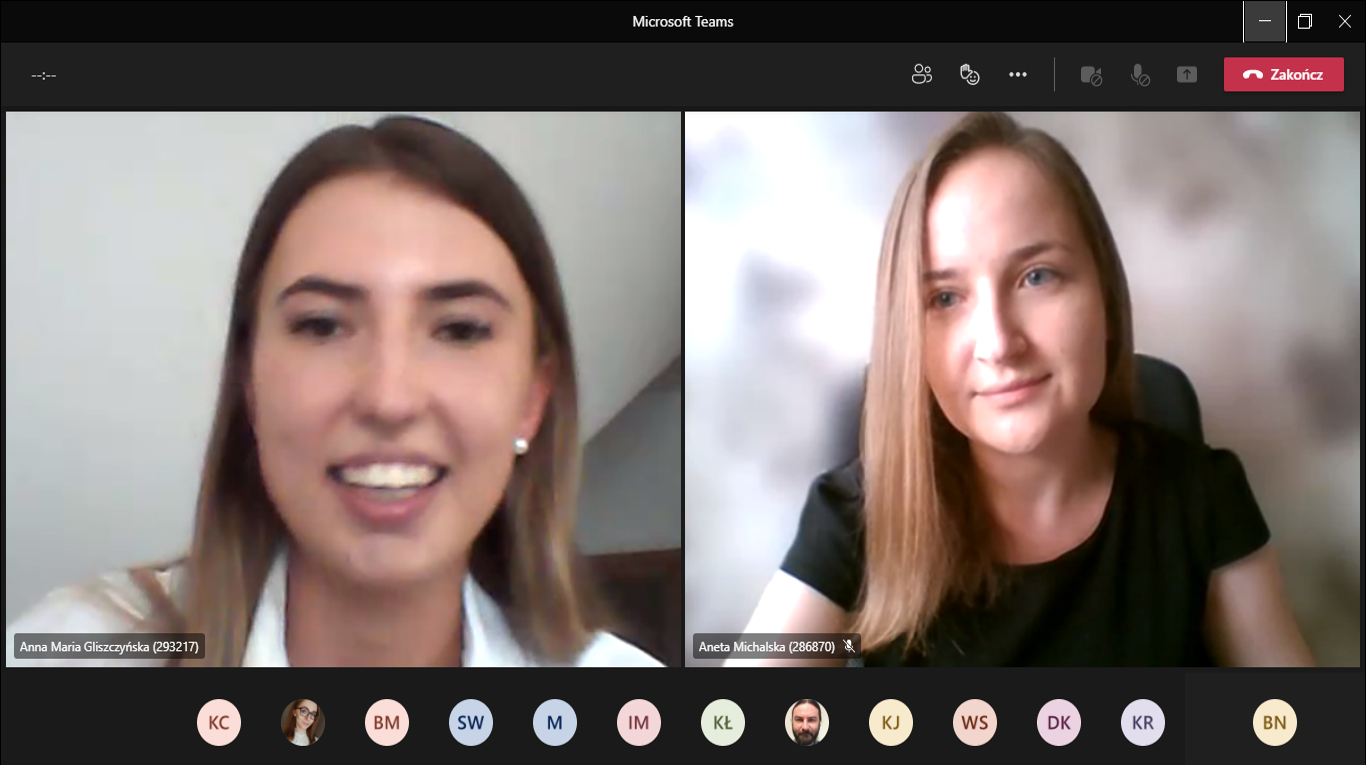Select the IM participant avatar
The height and width of the screenshot is (765, 1366).
point(639,722)
